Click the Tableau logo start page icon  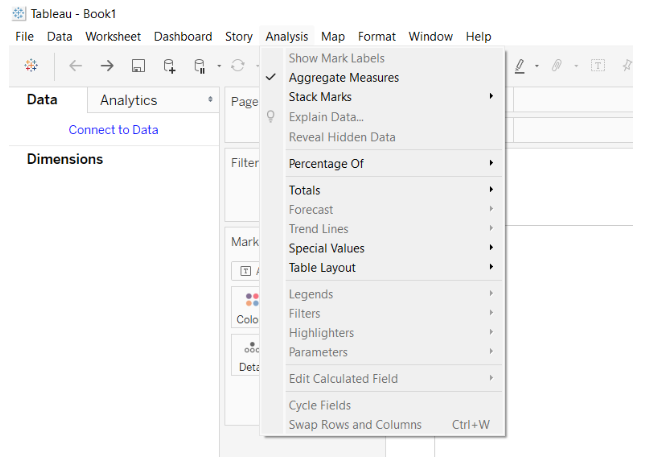tap(31, 66)
